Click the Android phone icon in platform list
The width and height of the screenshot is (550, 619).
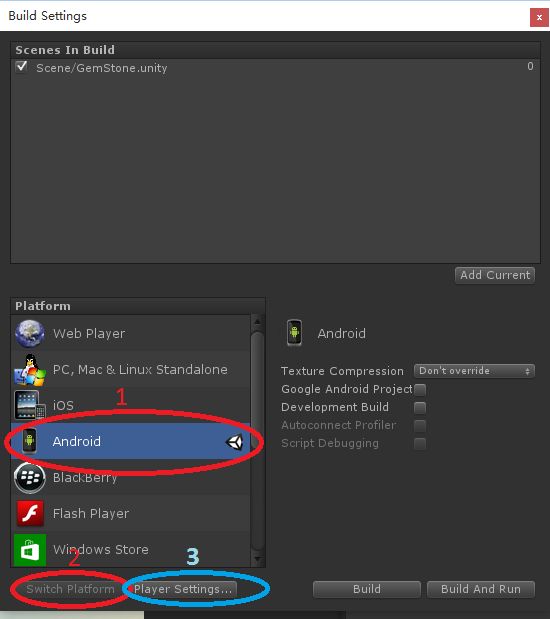click(29, 441)
